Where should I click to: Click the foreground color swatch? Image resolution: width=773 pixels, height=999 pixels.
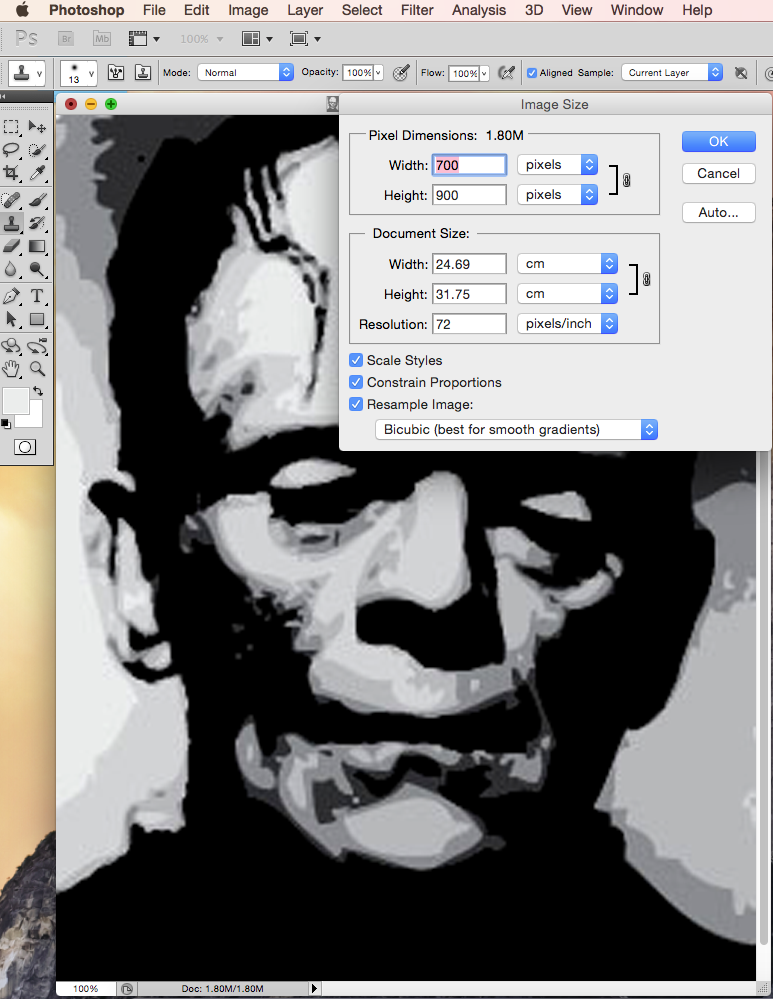pyautogui.click(x=15, y=400)
